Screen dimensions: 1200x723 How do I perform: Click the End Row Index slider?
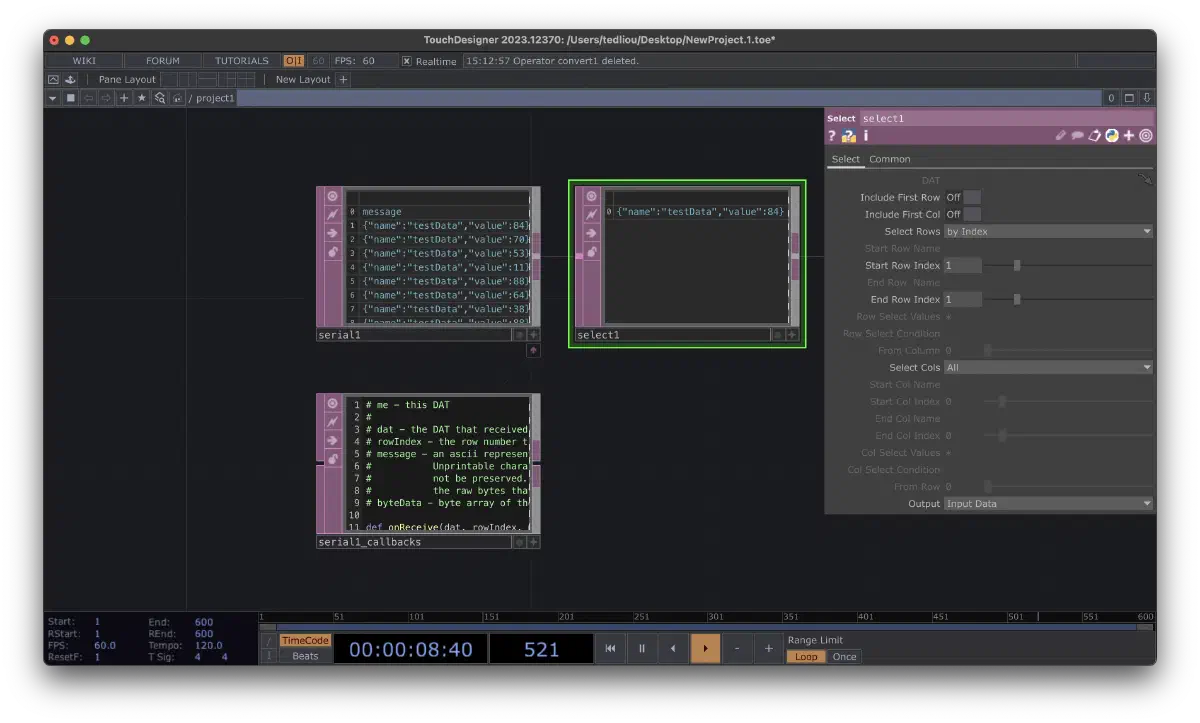(1016, 299)
